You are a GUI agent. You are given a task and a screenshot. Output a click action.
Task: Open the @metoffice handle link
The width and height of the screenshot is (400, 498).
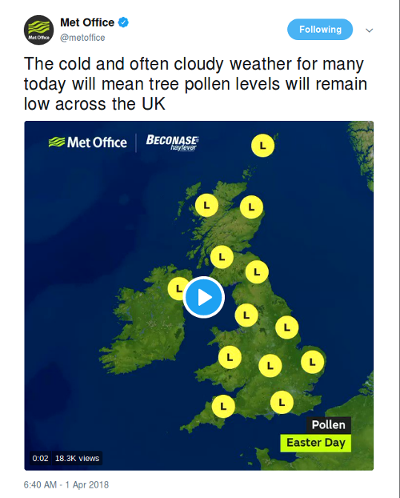click(x=83, y=38)
